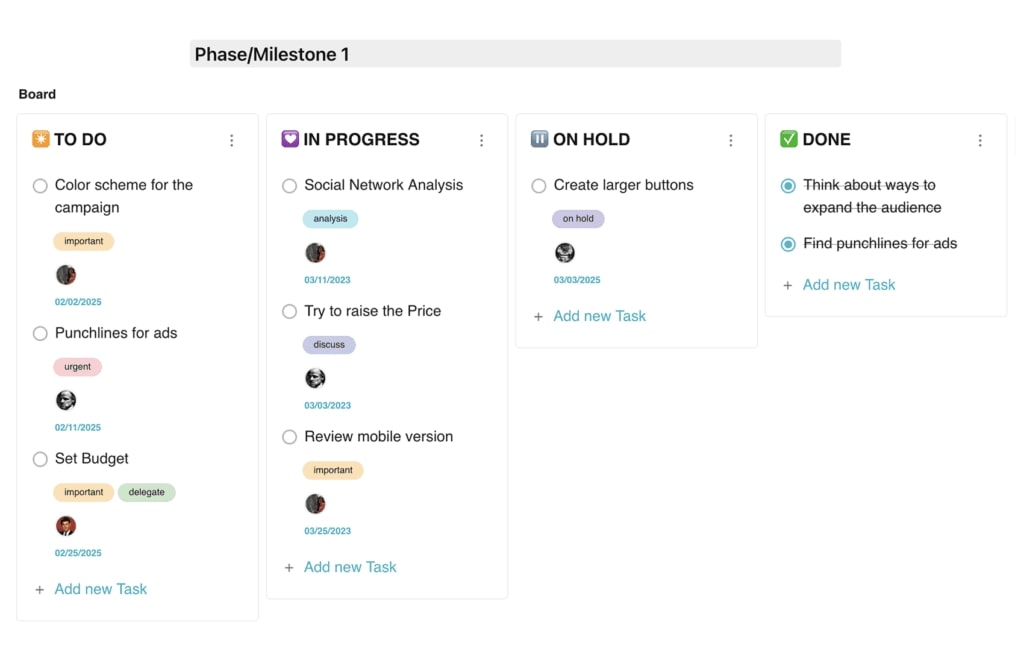
Task: Mark Color scheme for the campaign complete
Action: point(40,186)
